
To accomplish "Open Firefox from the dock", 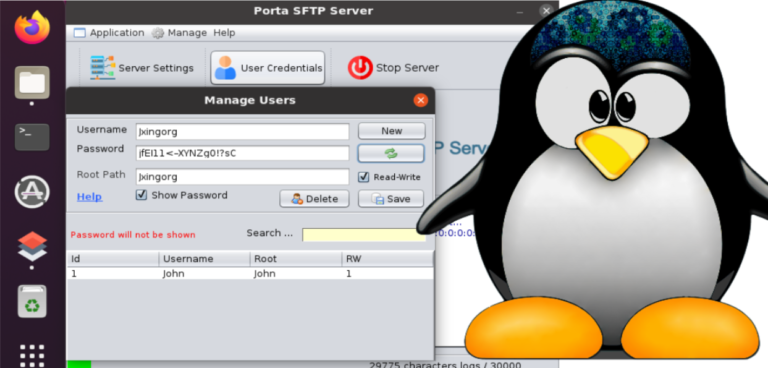I will point(32,27).
